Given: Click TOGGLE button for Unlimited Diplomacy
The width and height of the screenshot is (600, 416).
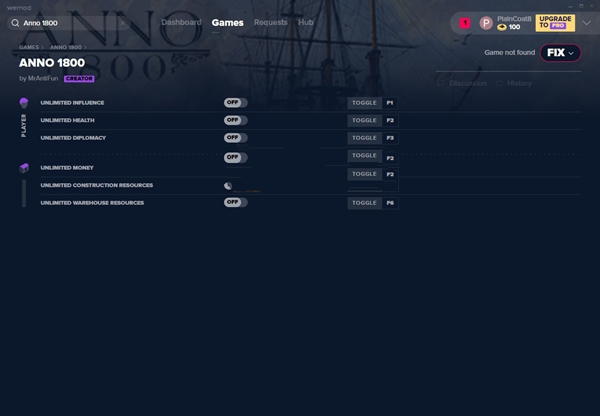Looking at the screenshot, I should point(364,138).
